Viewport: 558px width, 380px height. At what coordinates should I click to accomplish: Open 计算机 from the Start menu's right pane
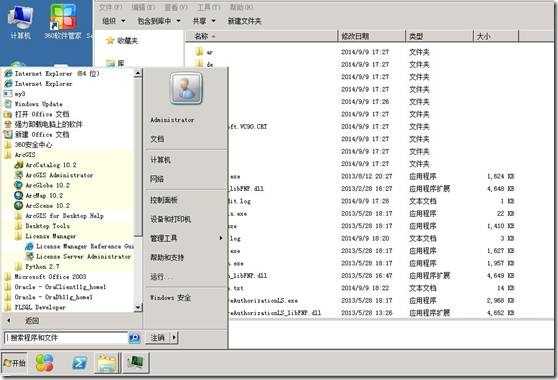160,160
